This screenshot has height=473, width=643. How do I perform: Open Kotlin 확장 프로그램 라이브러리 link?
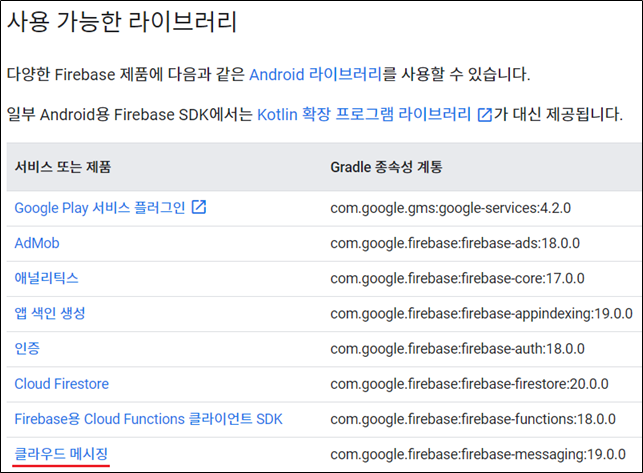(x=364, y=114)
